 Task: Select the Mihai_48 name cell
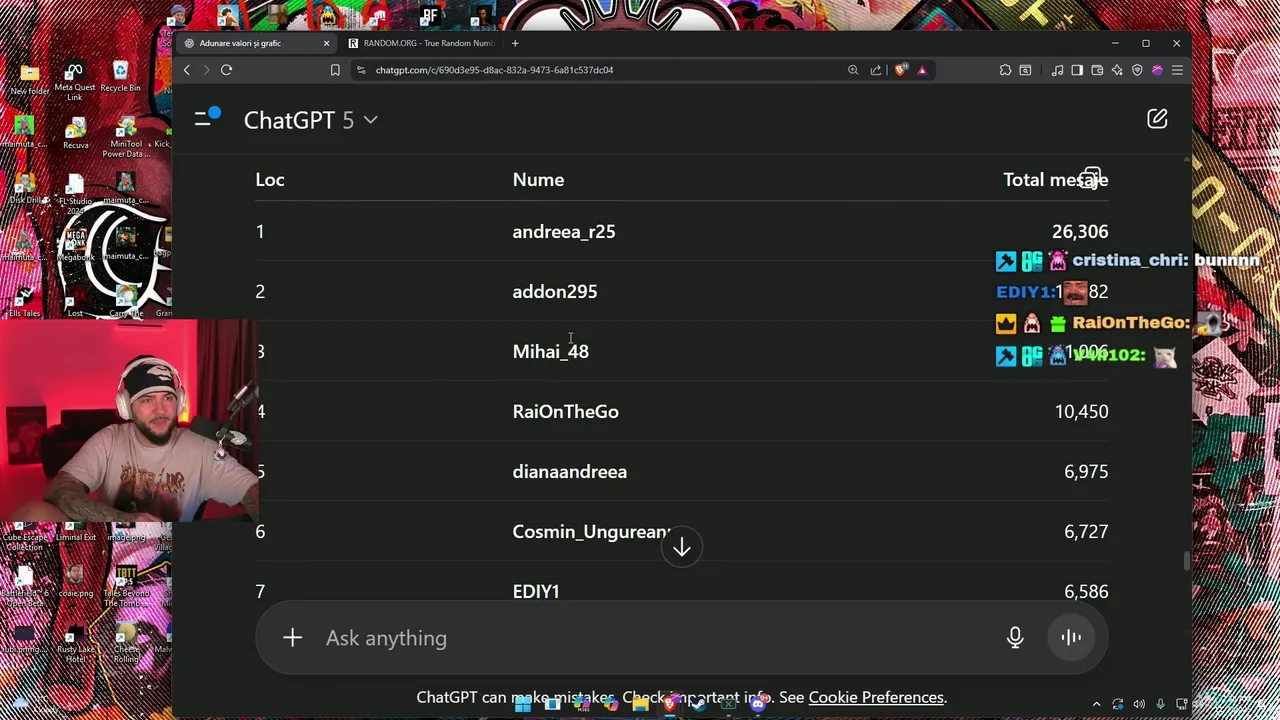(x=551, y=352)
